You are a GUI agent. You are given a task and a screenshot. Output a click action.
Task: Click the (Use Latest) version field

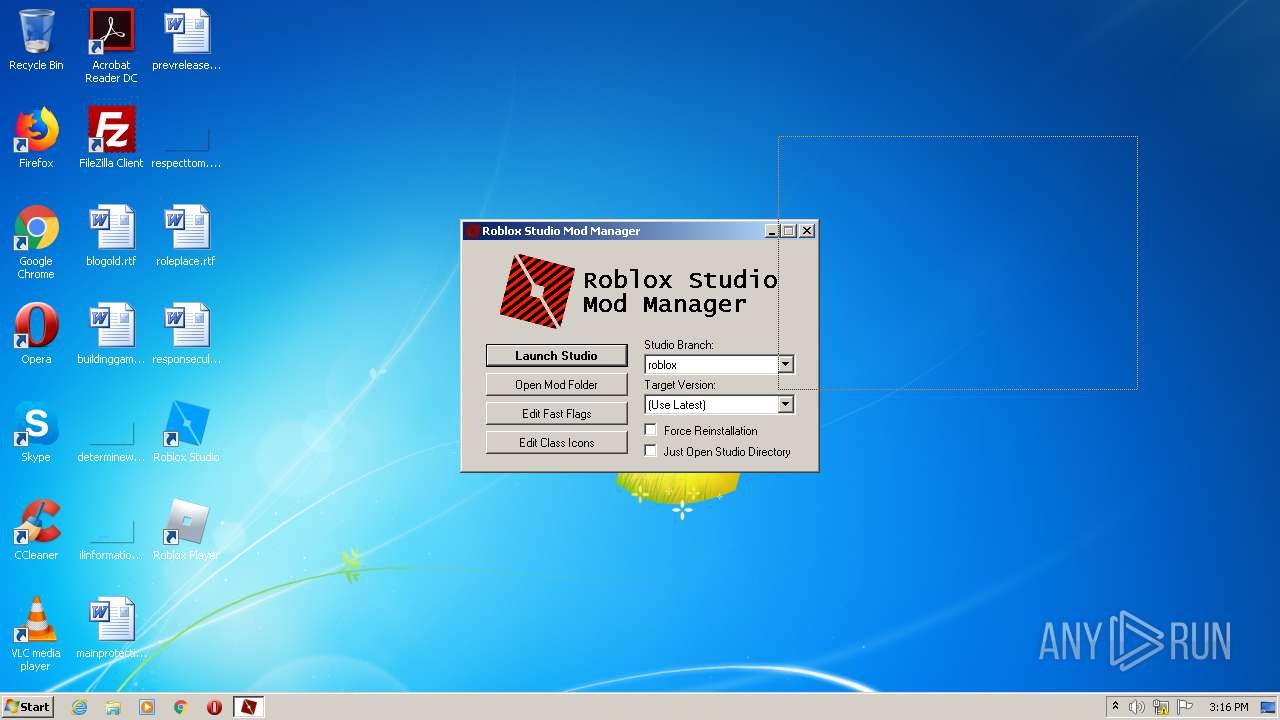pyautogui.click(x=711, y=405)
